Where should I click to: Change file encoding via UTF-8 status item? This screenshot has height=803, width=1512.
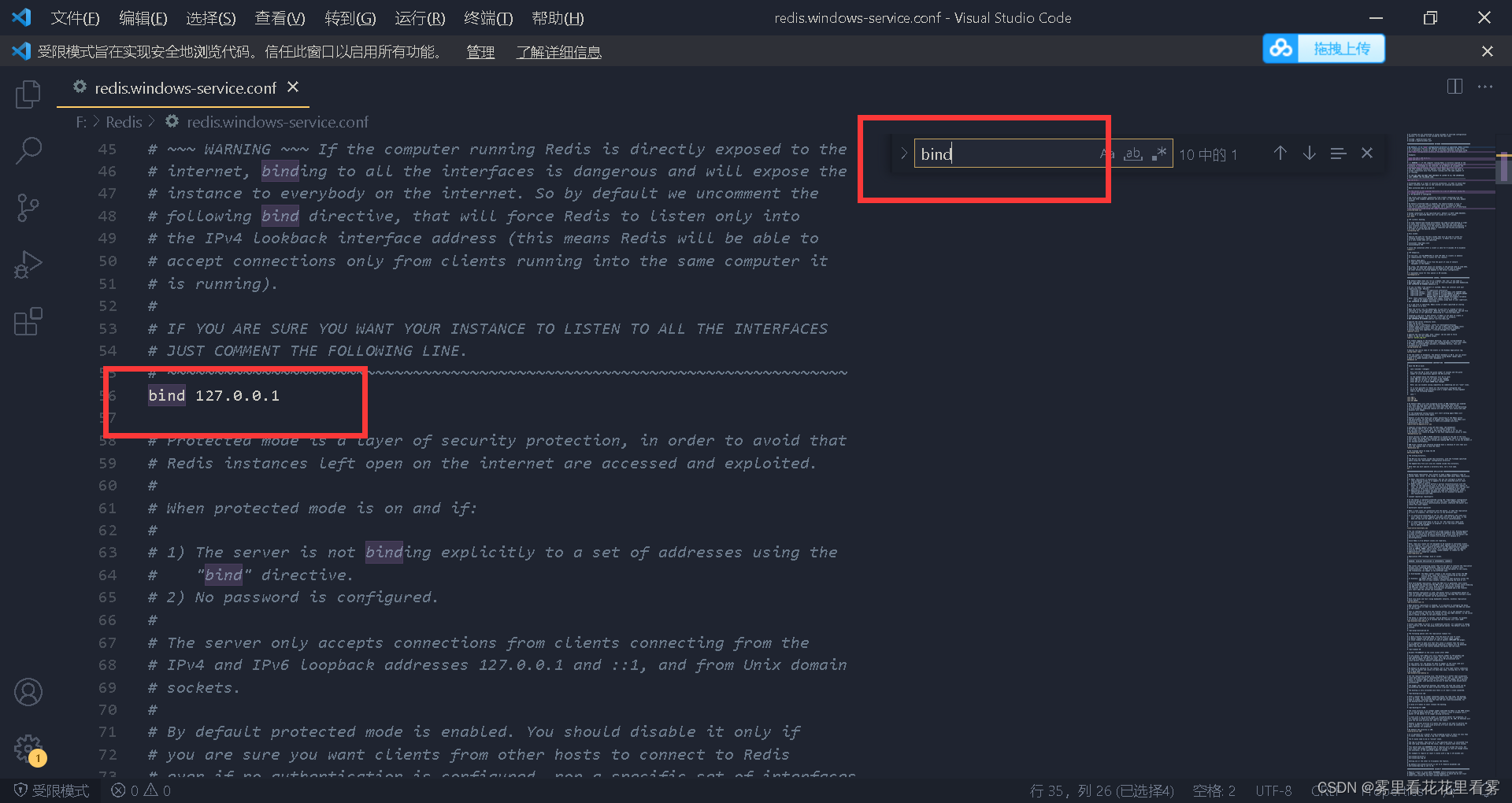point(1273,790)
